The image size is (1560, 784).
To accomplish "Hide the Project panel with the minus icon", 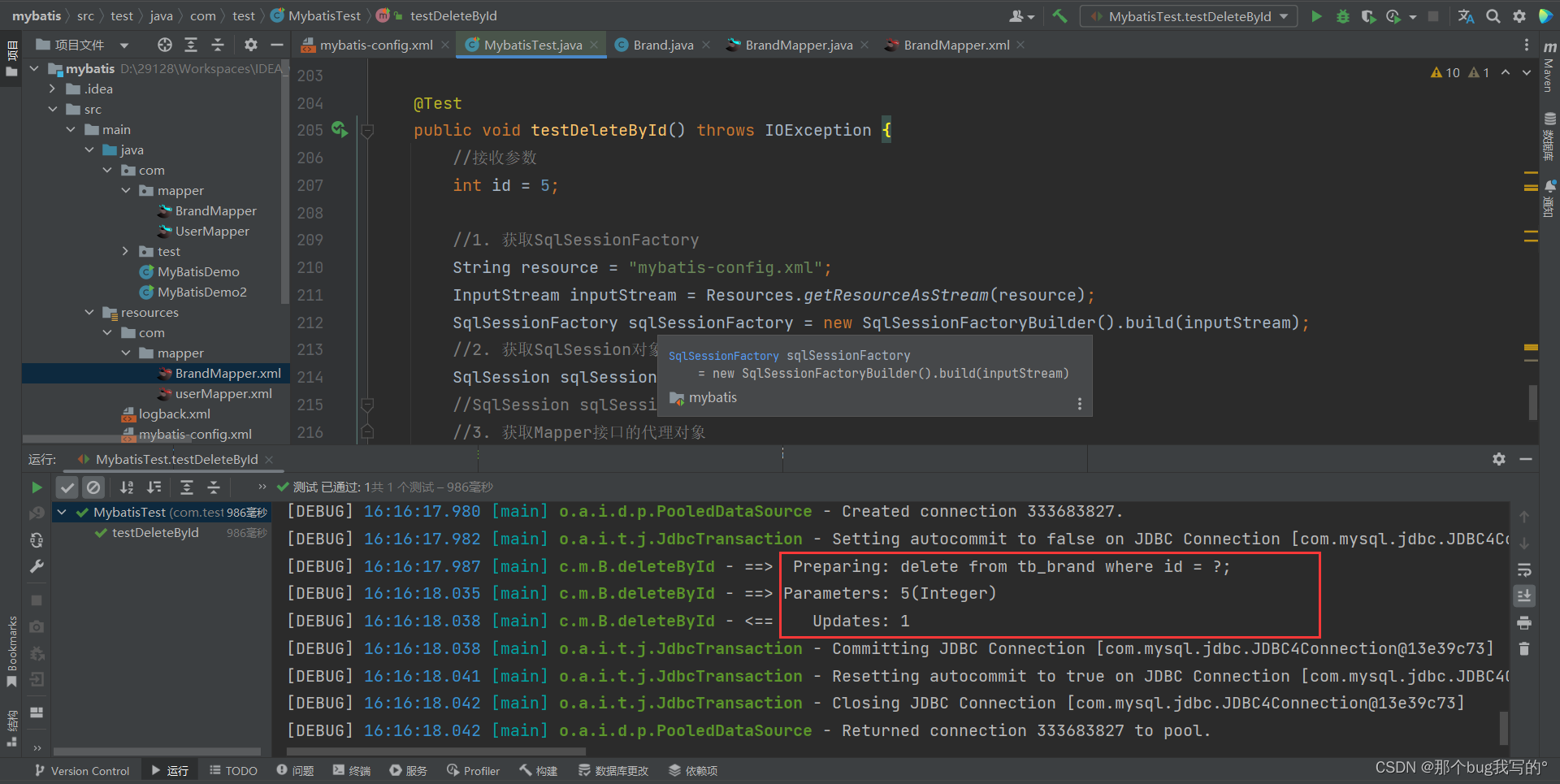I will click(x=277, y=45).
